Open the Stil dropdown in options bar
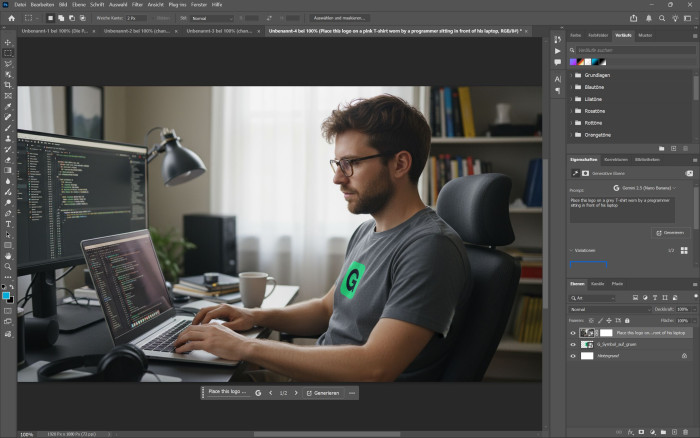The width and height of the screenshot is (700, 438). [212, 18]
